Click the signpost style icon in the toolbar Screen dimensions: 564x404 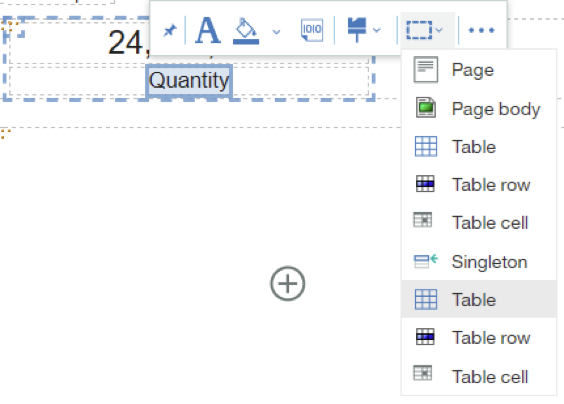pyautogui.click(x=356, y=30)
